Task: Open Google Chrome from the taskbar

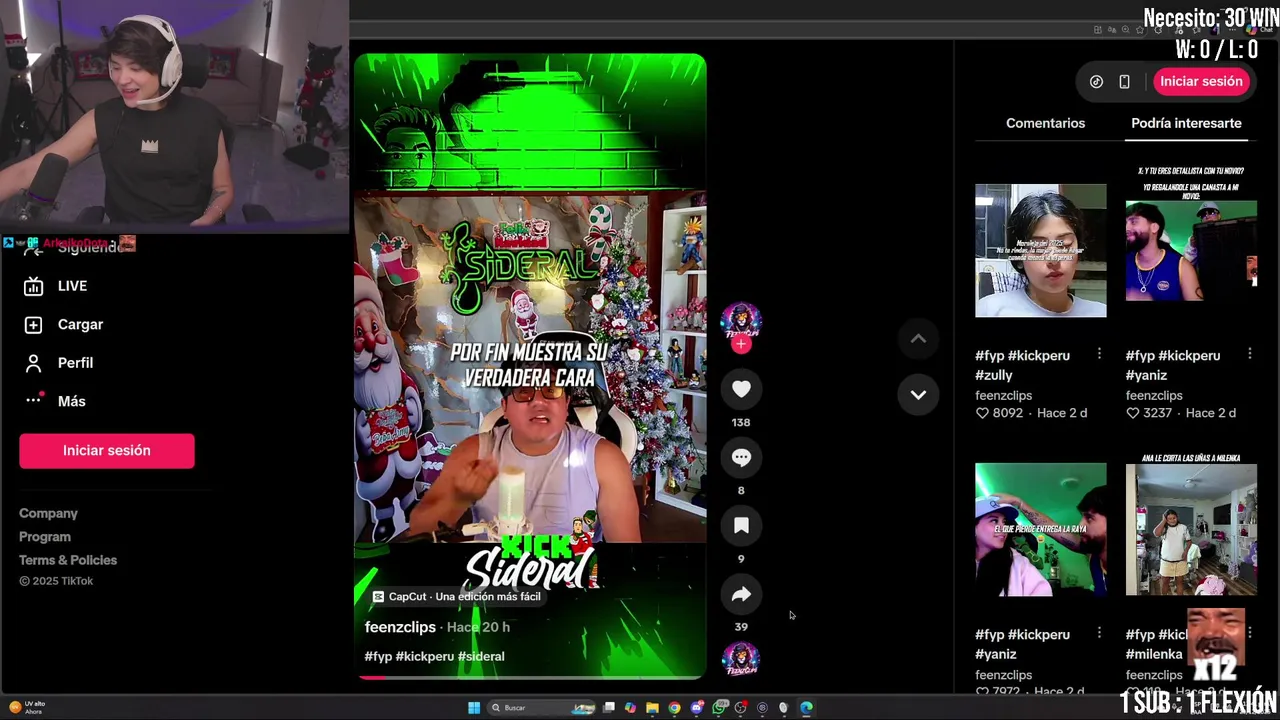Action: pyautogui.click(x=674, y=708)
